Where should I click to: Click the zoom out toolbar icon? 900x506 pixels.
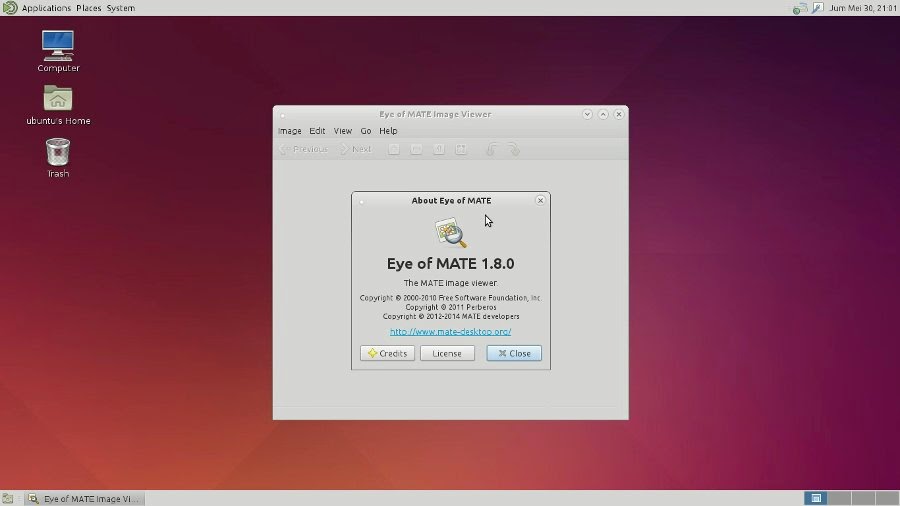pos(416,149)
